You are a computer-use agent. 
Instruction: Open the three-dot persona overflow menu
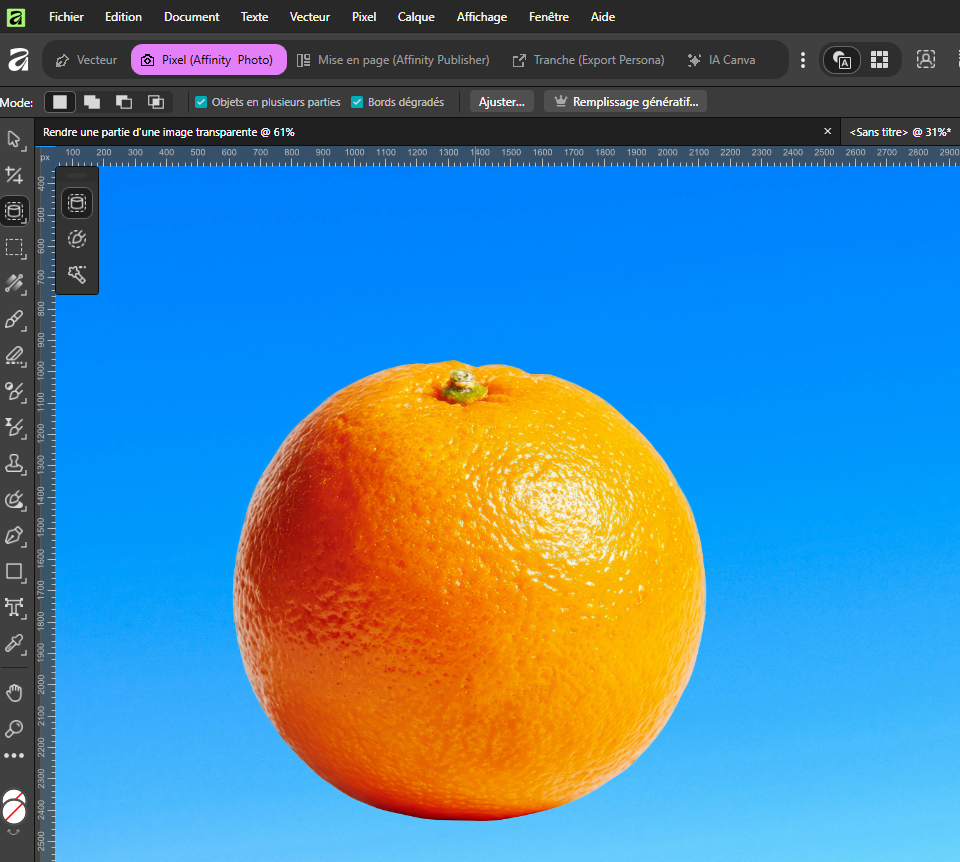point(802,60)
